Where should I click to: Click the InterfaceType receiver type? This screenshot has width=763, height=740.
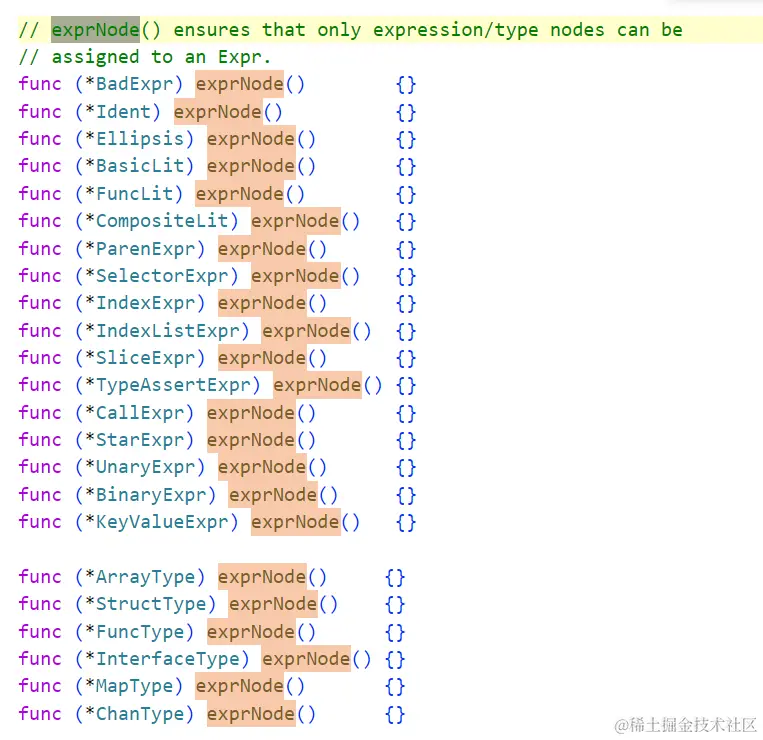[167, 659]
